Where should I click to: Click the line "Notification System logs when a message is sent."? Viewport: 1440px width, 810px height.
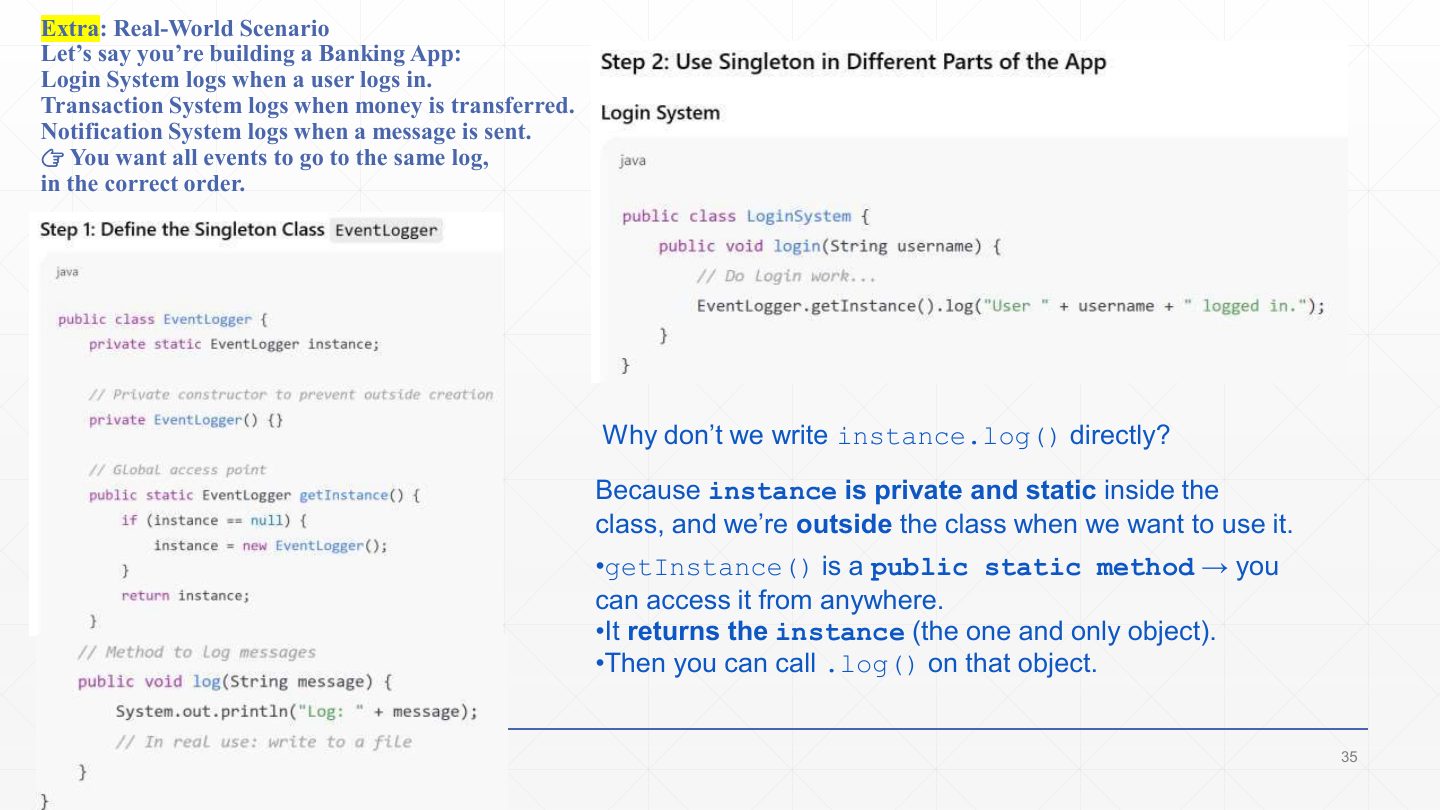(286, 132)
